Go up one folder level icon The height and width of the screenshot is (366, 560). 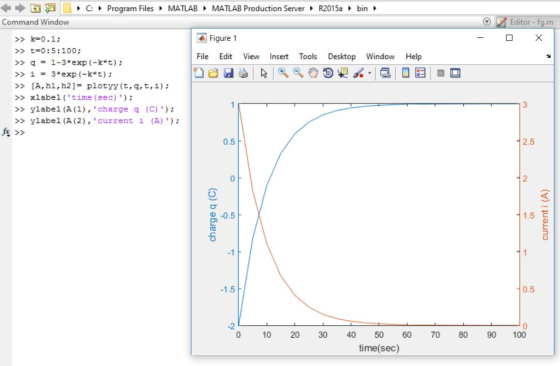pos(35,8)
